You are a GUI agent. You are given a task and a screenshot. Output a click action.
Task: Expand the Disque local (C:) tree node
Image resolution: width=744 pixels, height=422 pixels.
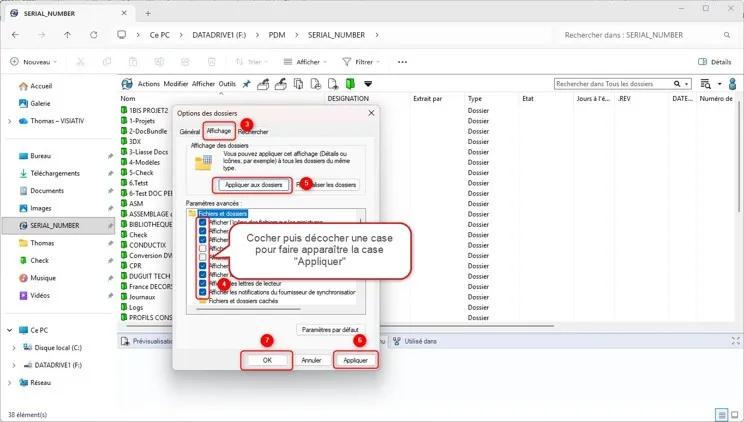pyautogui.click(x=14, y=347)
